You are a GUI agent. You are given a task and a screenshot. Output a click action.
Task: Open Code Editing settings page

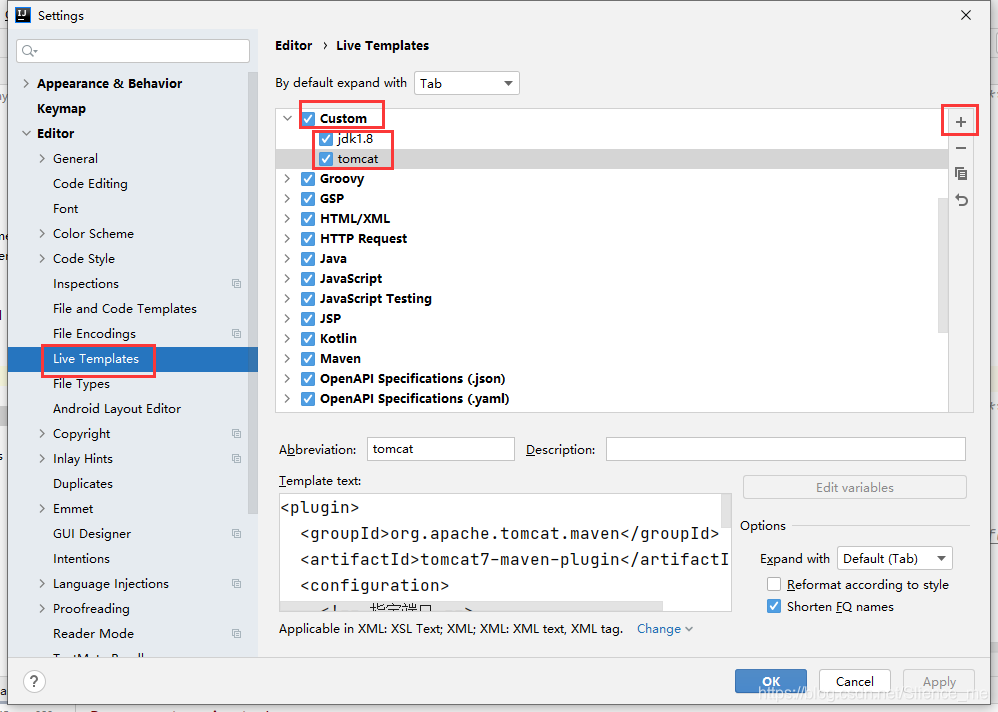tap(90, 184)
